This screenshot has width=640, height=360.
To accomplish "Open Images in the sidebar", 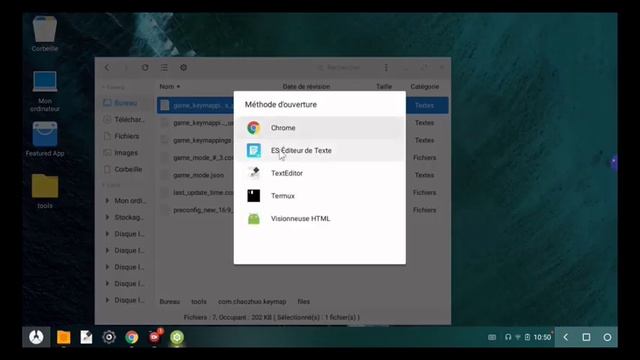I will (125, 153).
